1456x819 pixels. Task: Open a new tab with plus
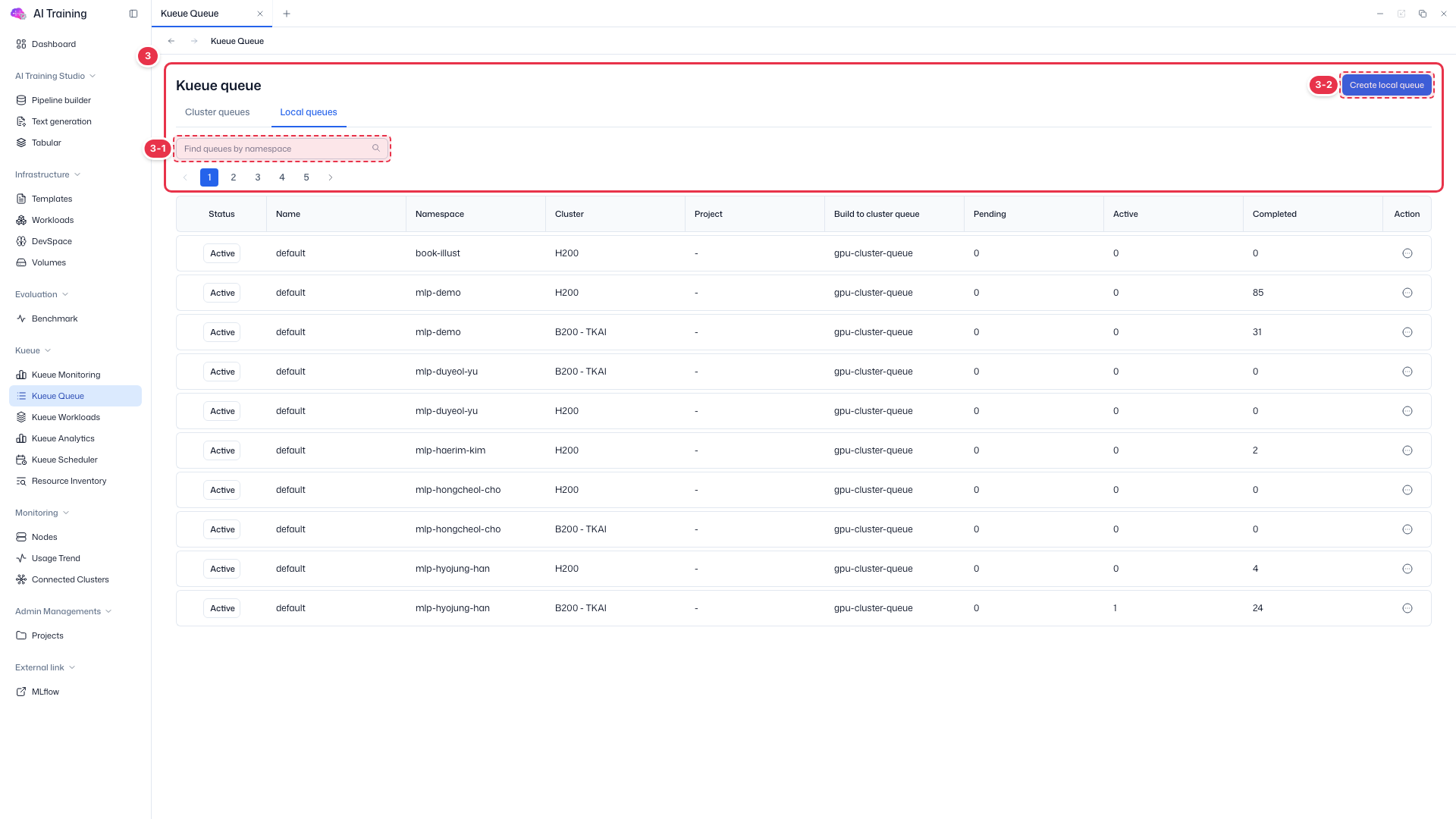pyautogui.click(x=287, y=14)
